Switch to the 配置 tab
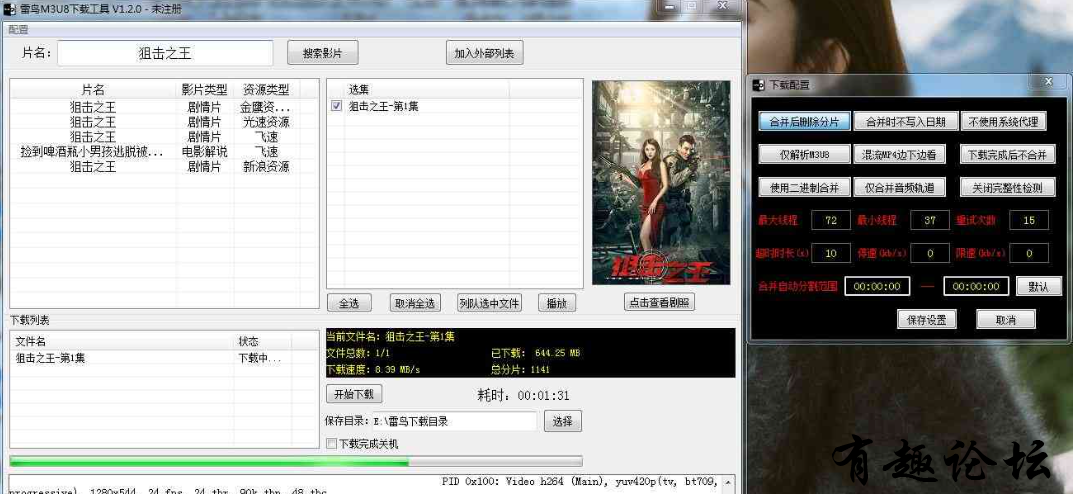The width and height of the screenshot is (1074, 494). click(x=18, y=30)
